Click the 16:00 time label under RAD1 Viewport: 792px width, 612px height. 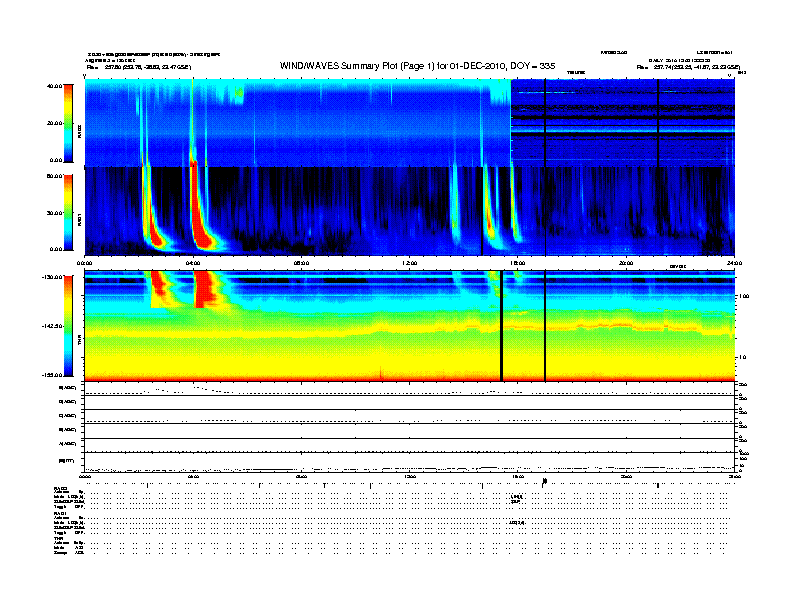pos(518,263)
